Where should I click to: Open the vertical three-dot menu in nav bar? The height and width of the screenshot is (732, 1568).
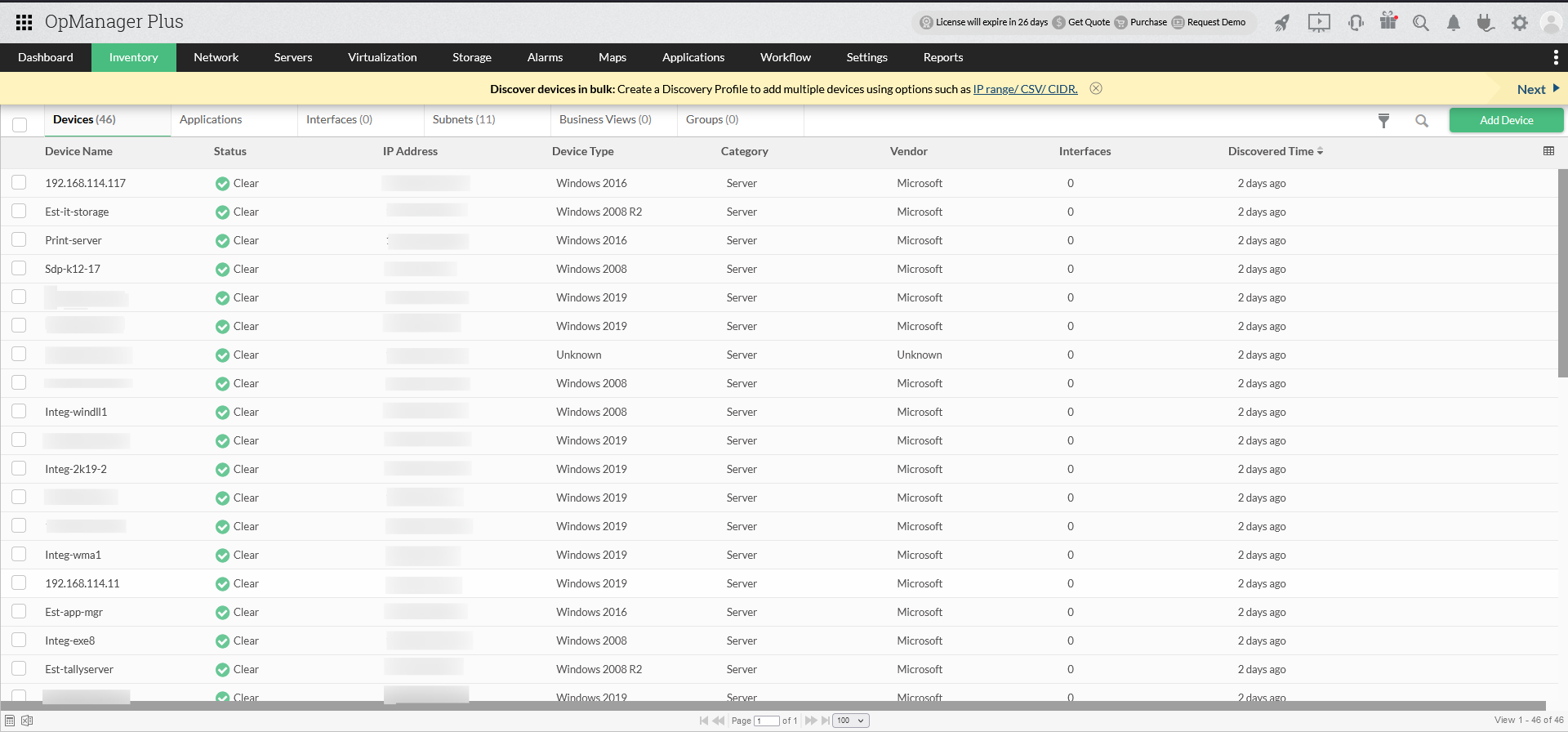[1555, 57]
